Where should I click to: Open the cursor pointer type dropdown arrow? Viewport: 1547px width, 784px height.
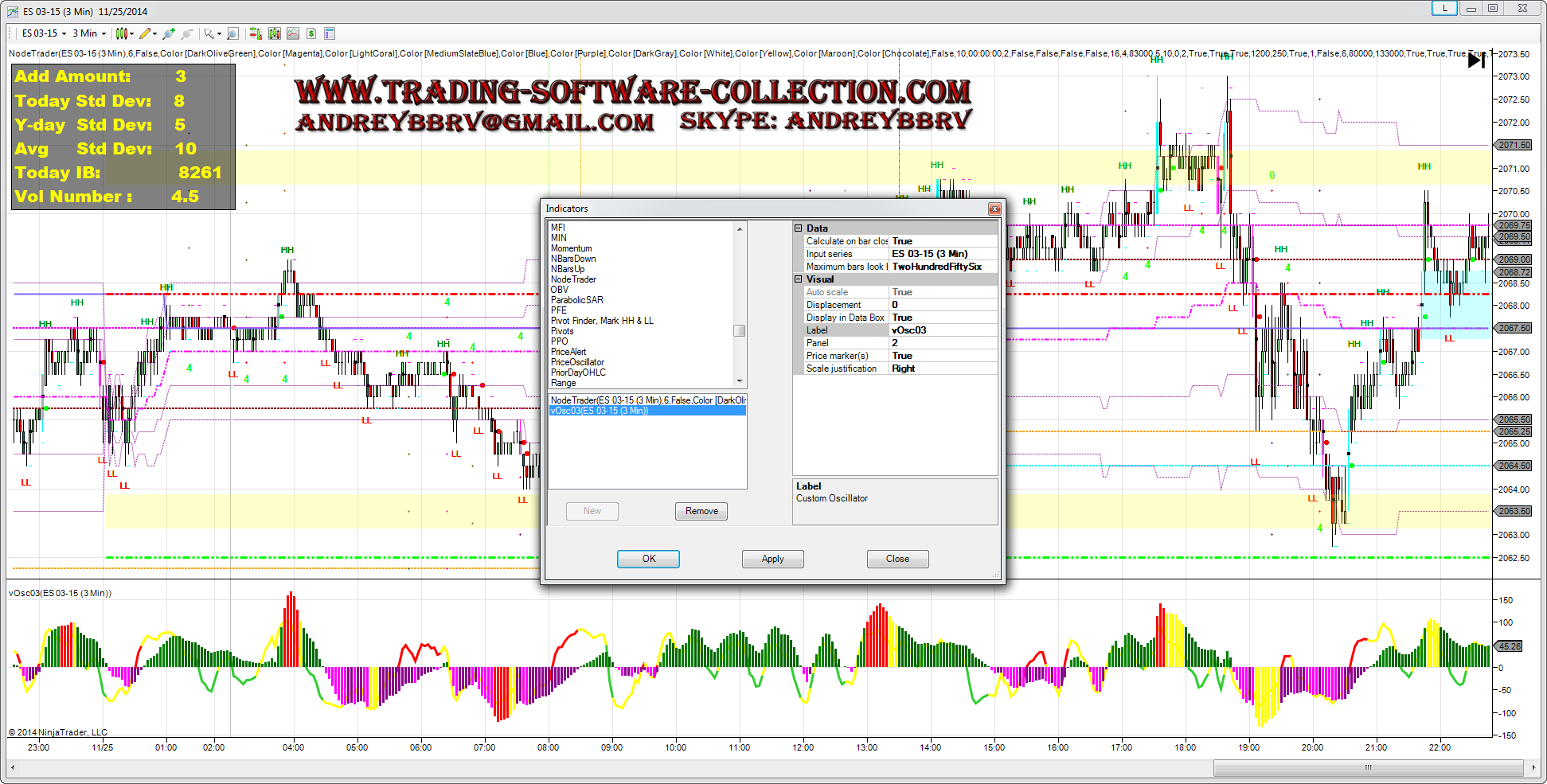(x=219, y=34)
